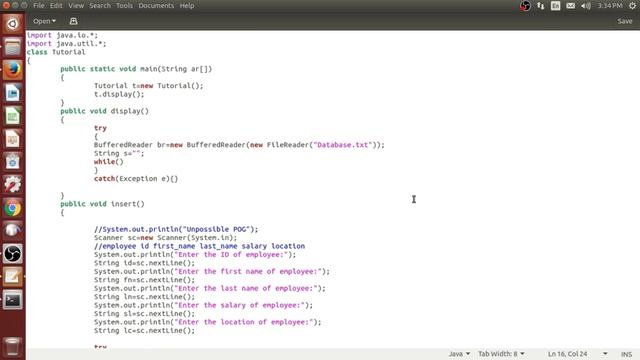The width and height of the screenshot is (640, 360).
Task: Open the sound volume indicator
Action: point(586,6)
